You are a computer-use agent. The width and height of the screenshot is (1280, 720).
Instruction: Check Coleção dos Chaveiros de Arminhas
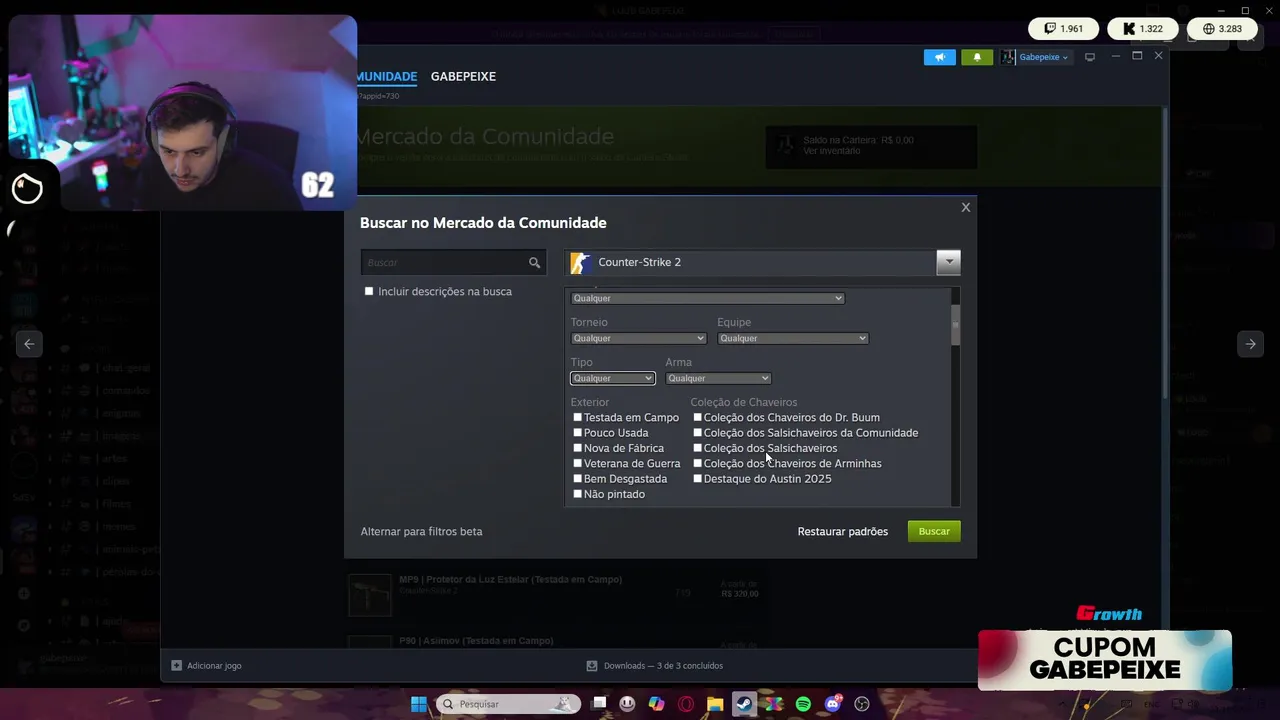click(697, 463)
